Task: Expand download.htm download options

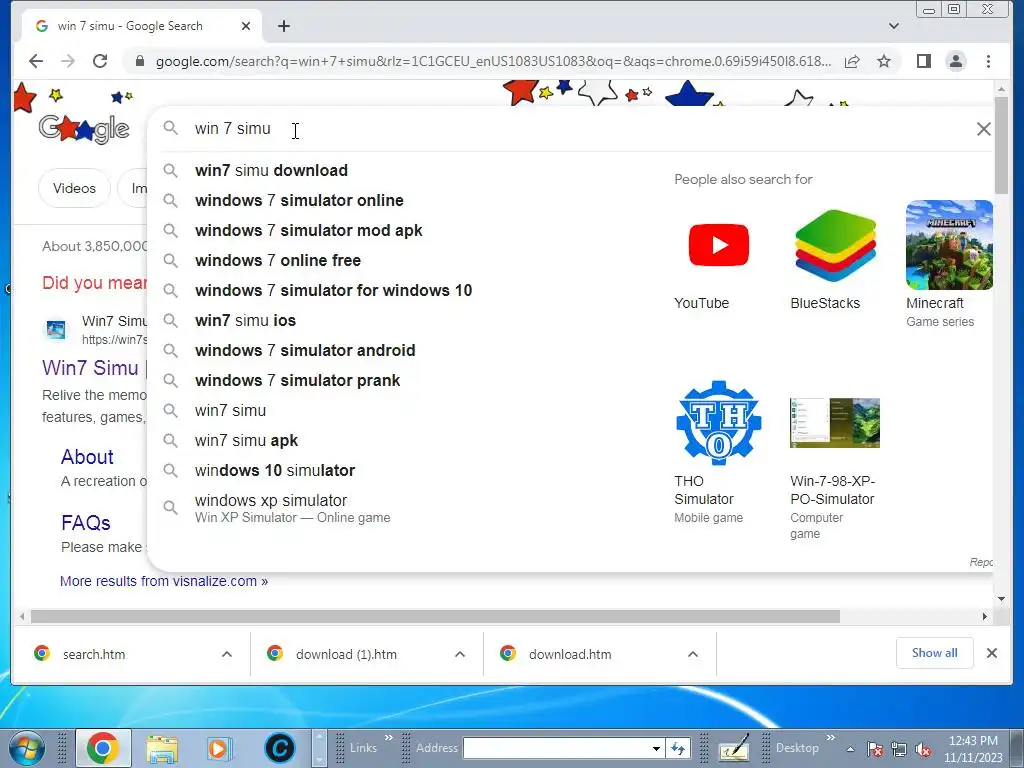Action: (x=693, y=654)
